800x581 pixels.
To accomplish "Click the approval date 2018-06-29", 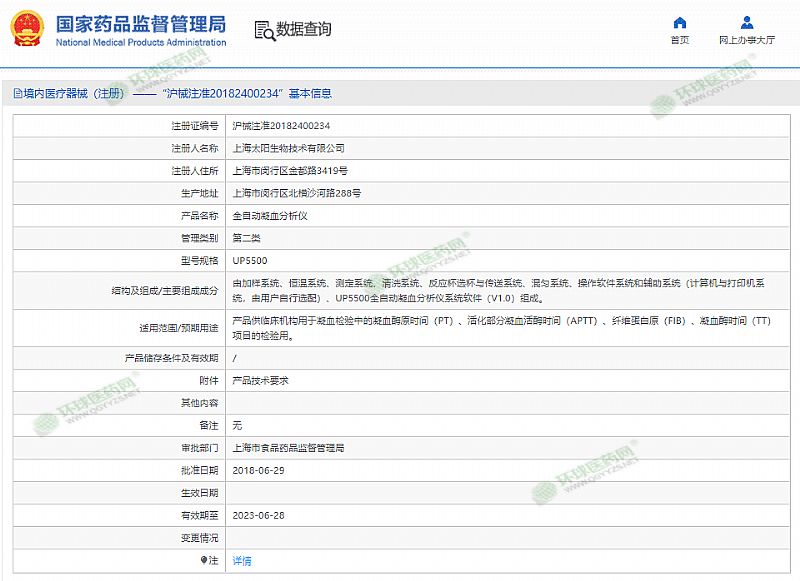I will click(258, 470).
